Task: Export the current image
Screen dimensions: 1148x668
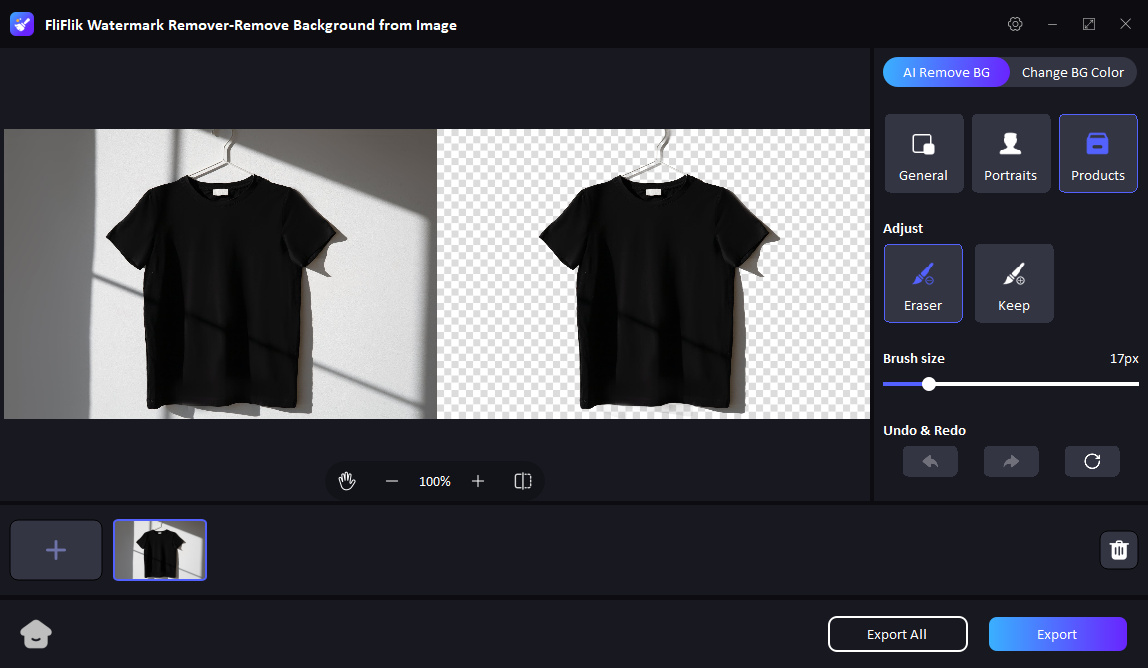Action: [1057, 634]
